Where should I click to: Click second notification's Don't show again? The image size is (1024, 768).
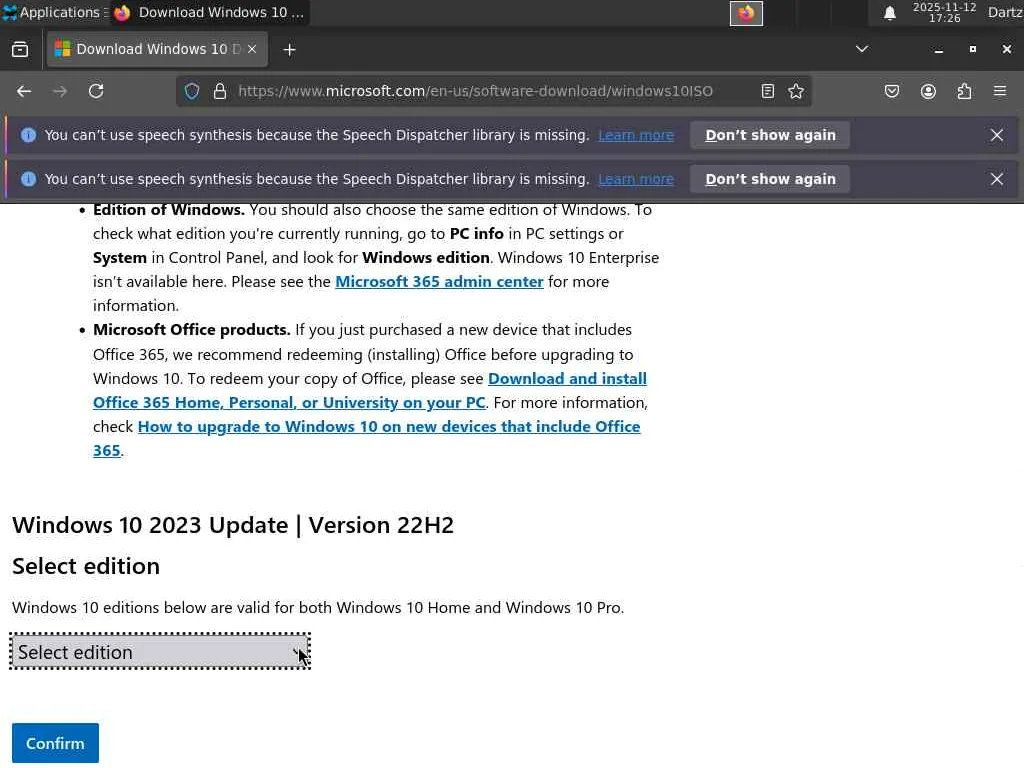(x=770, y=179)
